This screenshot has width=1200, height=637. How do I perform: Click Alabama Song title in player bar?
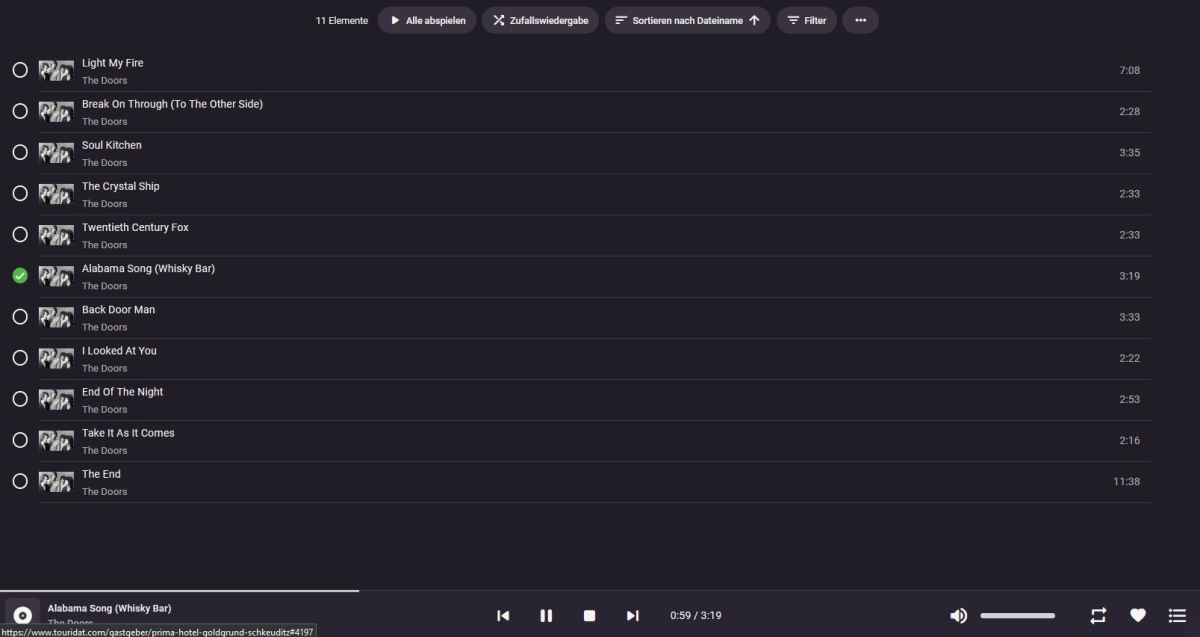(x=109, y=608)
